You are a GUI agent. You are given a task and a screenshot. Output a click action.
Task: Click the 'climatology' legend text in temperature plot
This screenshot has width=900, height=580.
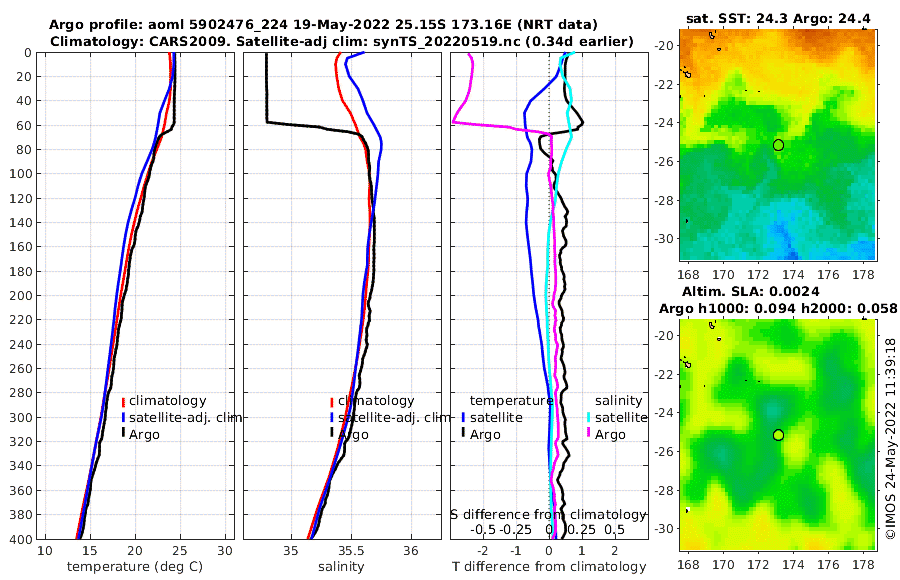168,401
